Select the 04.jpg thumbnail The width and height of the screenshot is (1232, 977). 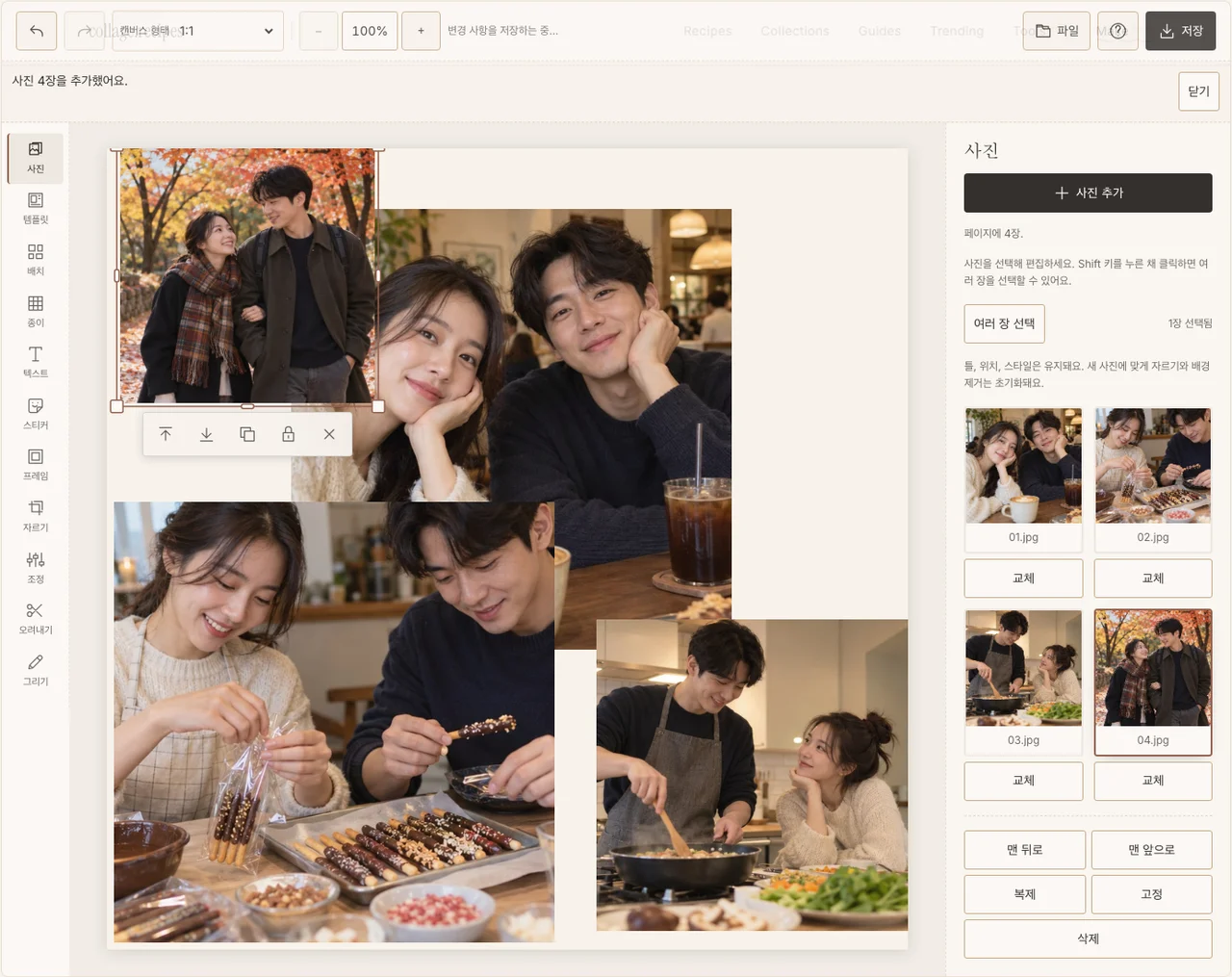1153,682
